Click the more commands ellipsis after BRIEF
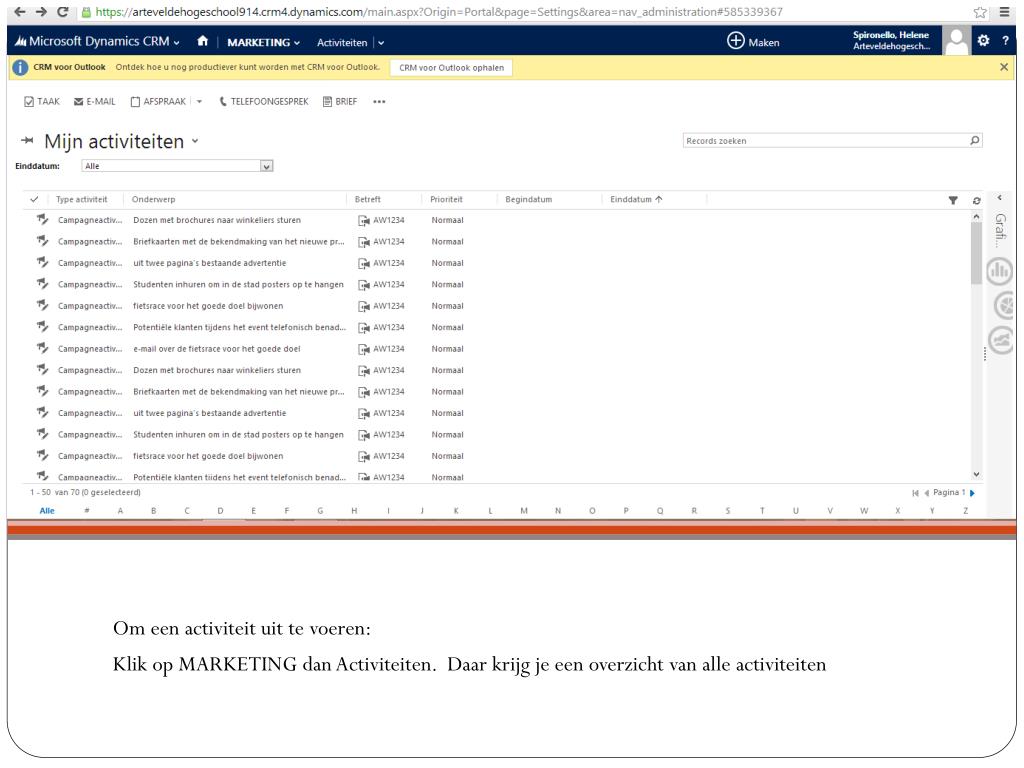This screenshot has height=768, width=1024. (x=379, y=101)
